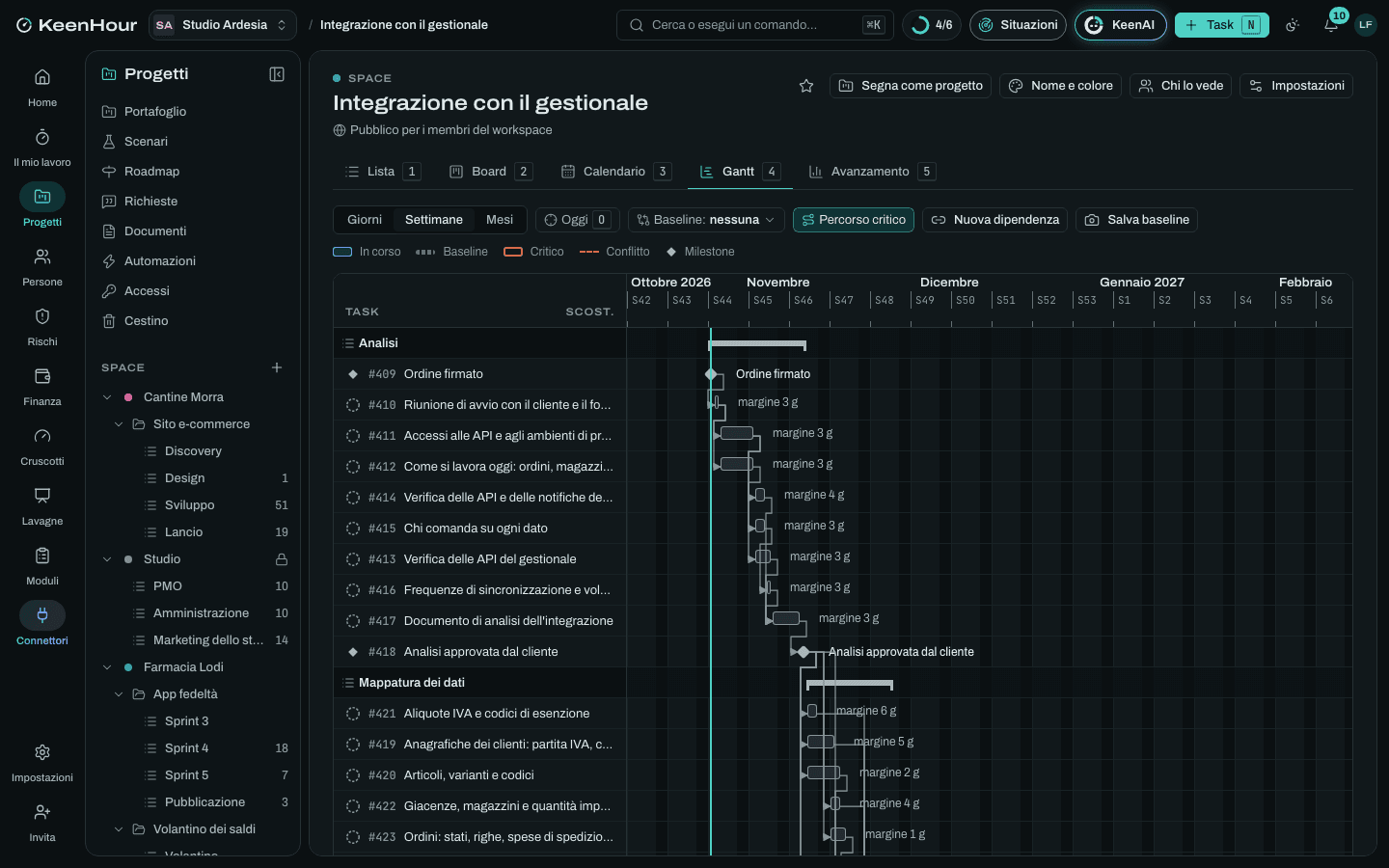Switch to the Lista tab

click(x=382, y=172)
